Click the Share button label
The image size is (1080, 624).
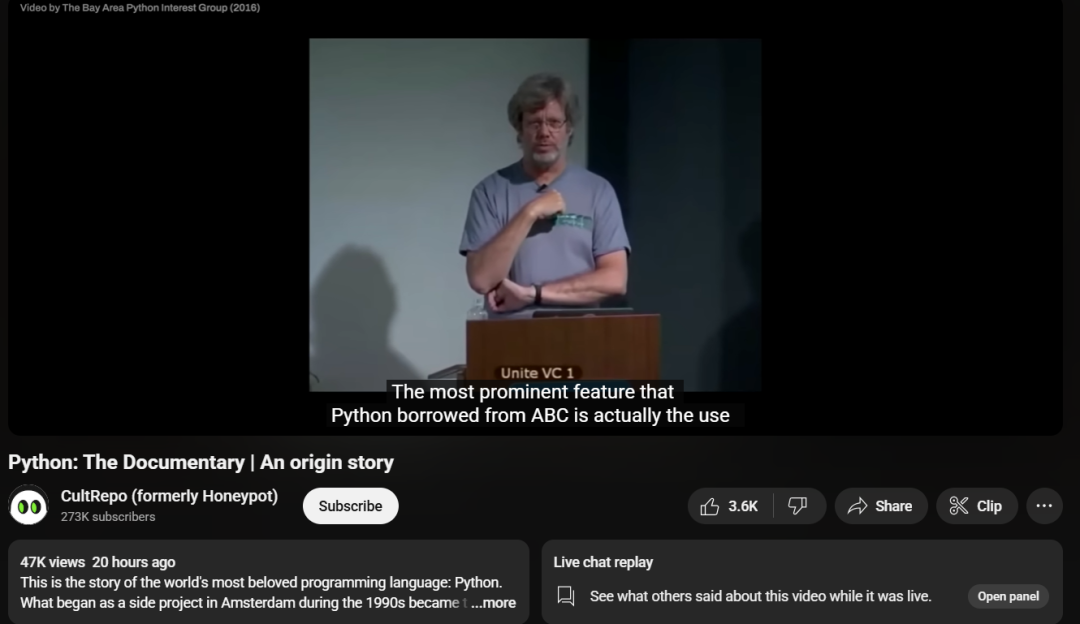(893, 506)
